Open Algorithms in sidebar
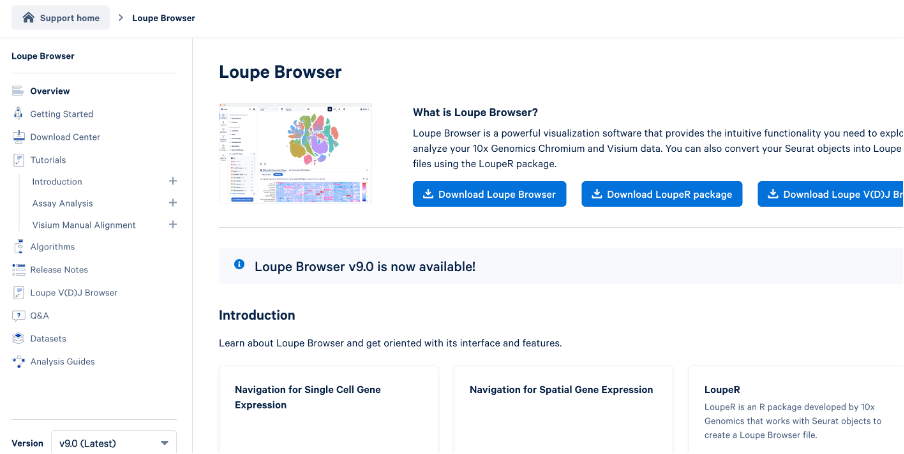Screen dimensions: 904x454 pos(52,246)
